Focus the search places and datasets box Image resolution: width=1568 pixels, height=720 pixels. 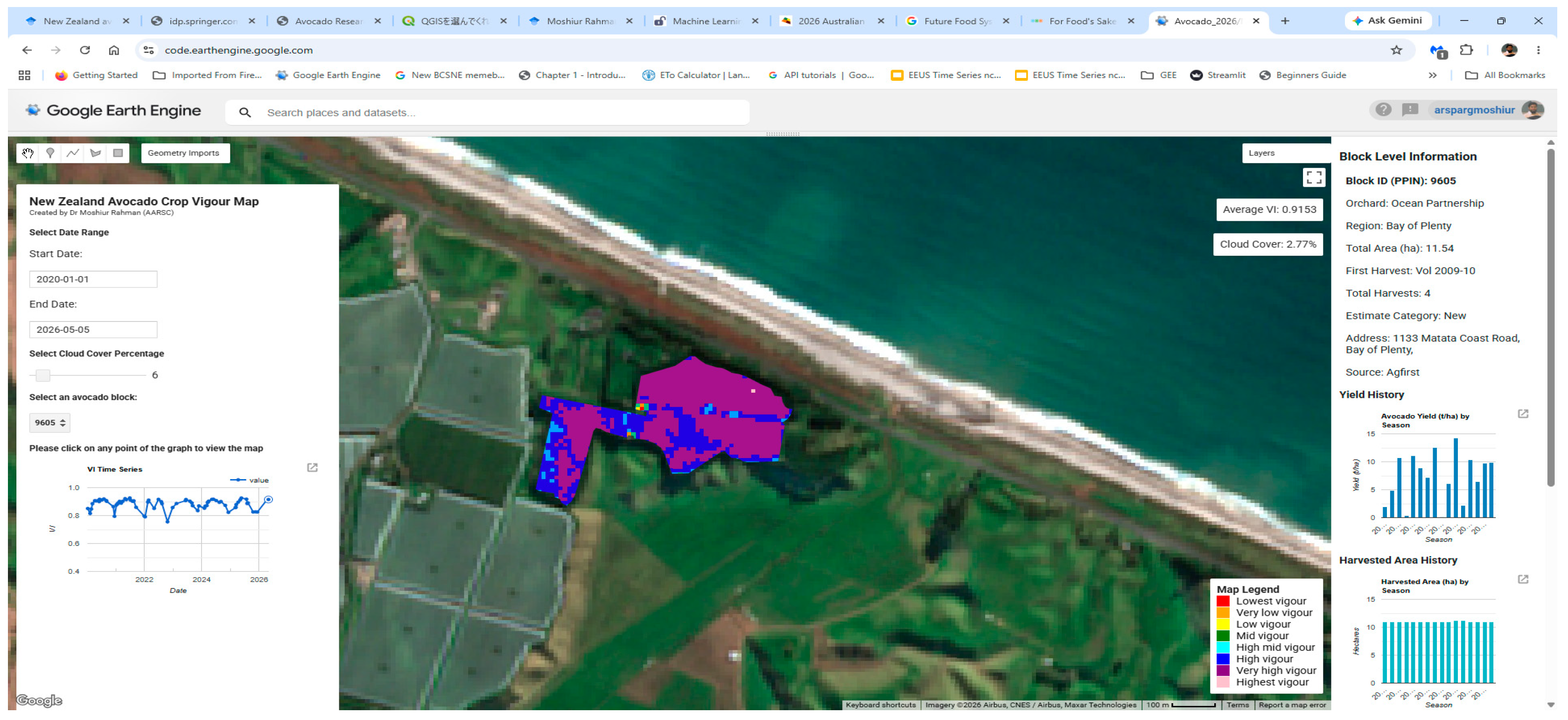pyautogui.click(x=487, y=113)
